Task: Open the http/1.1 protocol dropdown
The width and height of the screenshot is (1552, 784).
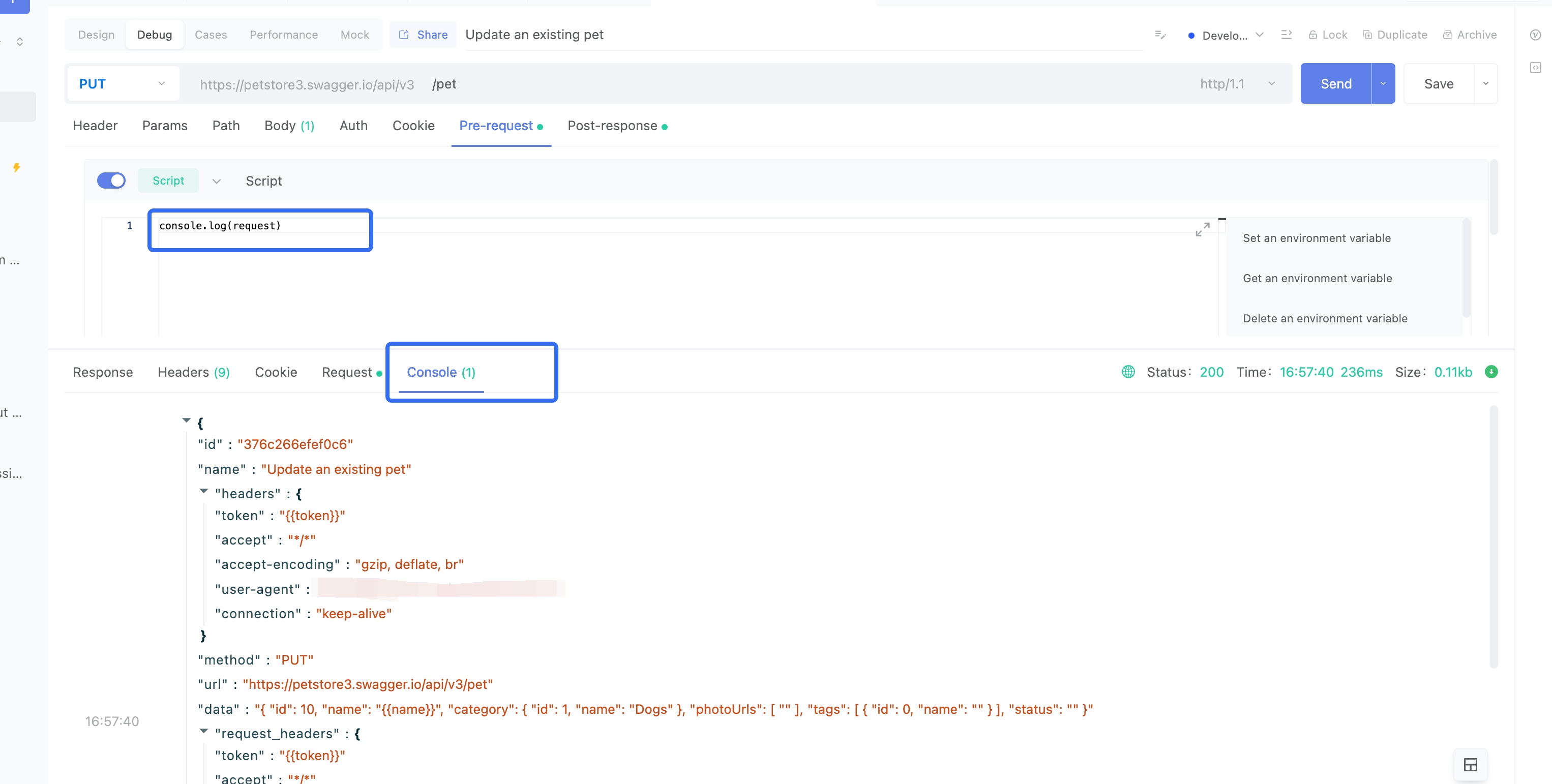Action: [x=1238, y=84]
